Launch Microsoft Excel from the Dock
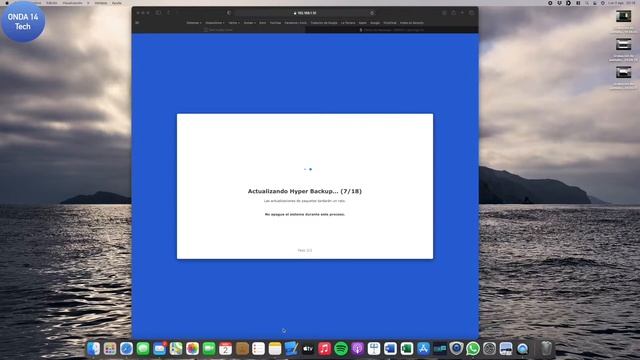Screen dimensions: 640x360 tap(407, 349)
